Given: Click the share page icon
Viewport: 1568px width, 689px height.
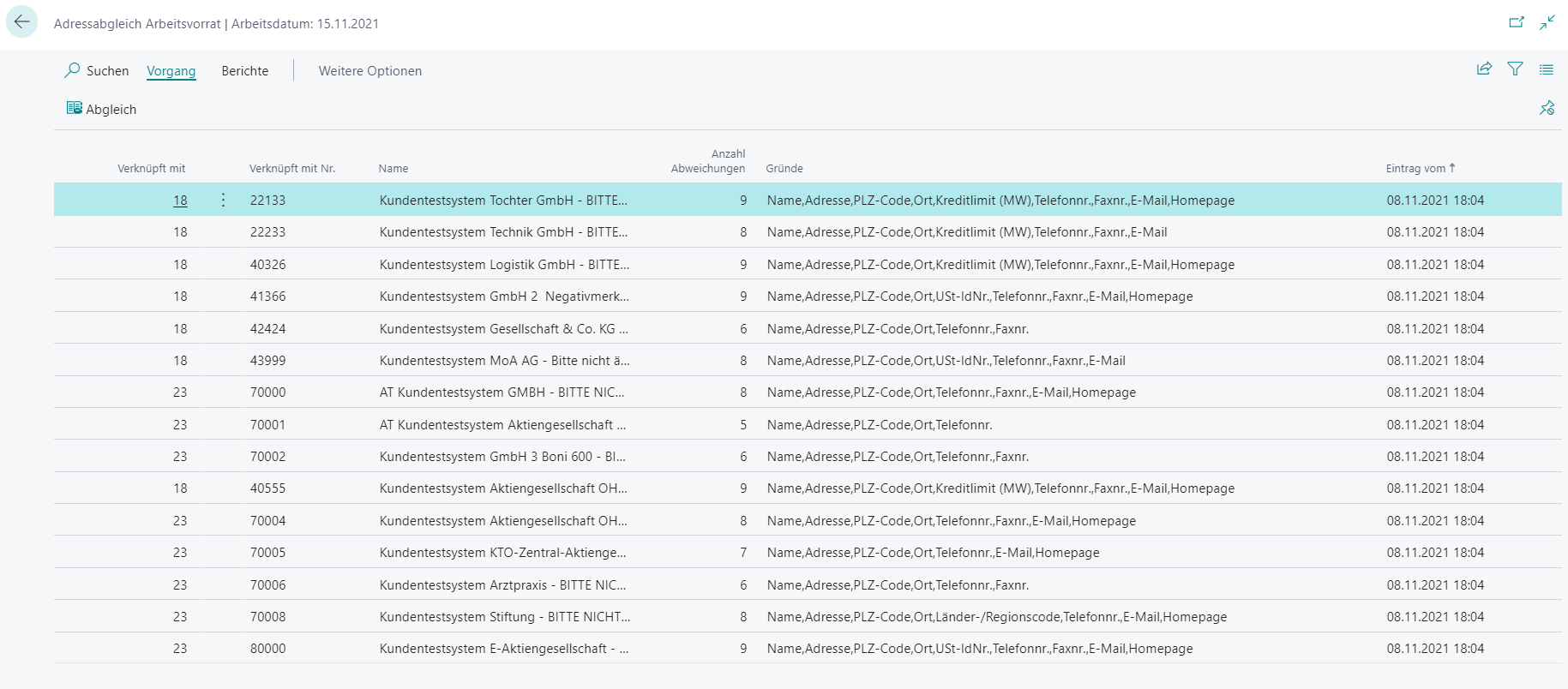Looking at the screenshot, I should point(1484,69).
